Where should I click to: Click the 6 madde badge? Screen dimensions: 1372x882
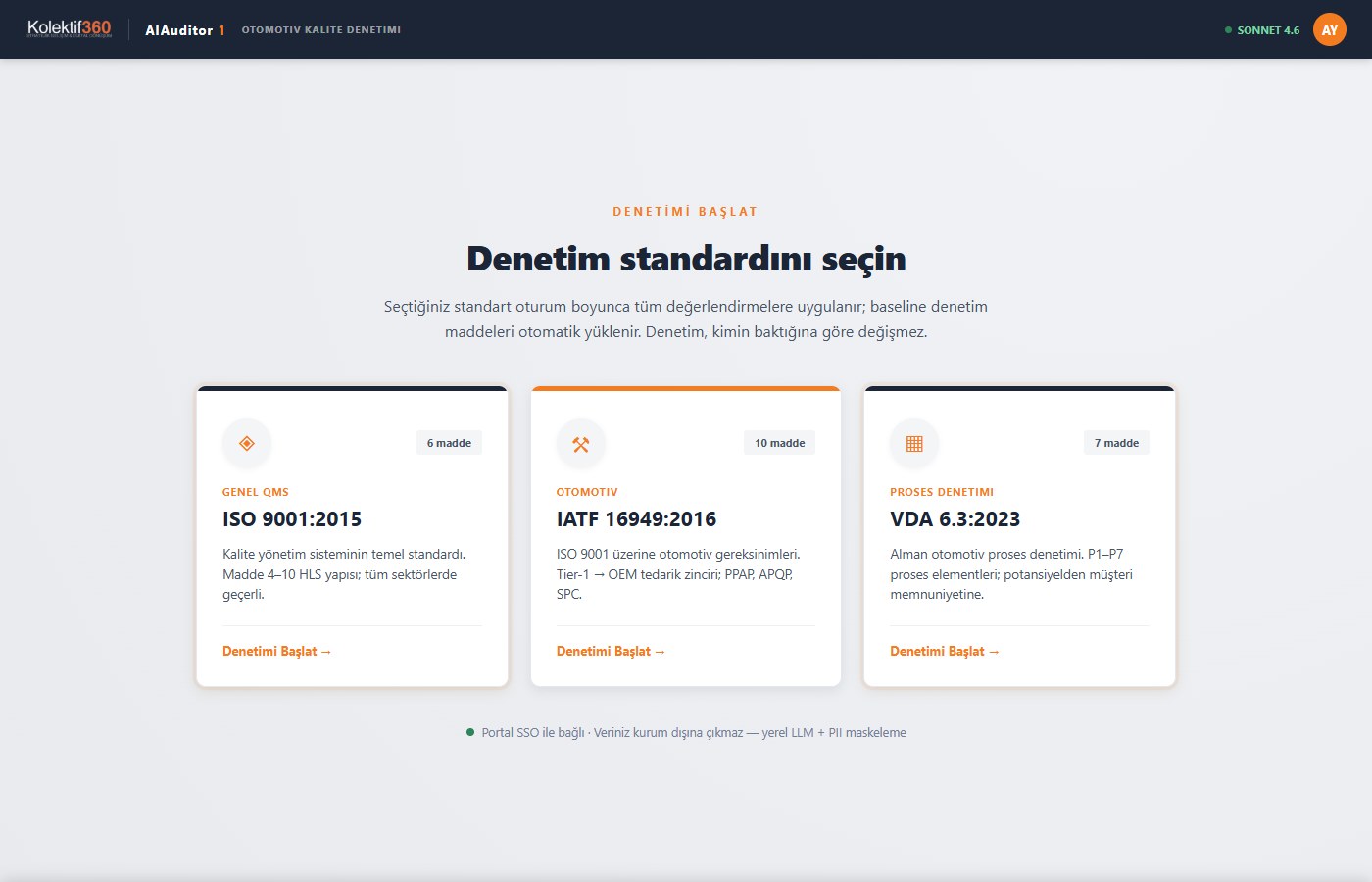[x=449, y=443]
